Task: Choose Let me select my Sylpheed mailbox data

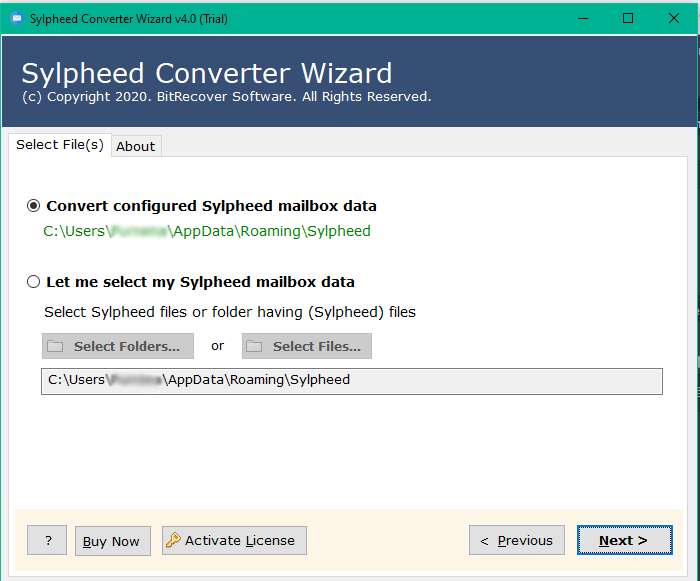Action: point(34,282)
